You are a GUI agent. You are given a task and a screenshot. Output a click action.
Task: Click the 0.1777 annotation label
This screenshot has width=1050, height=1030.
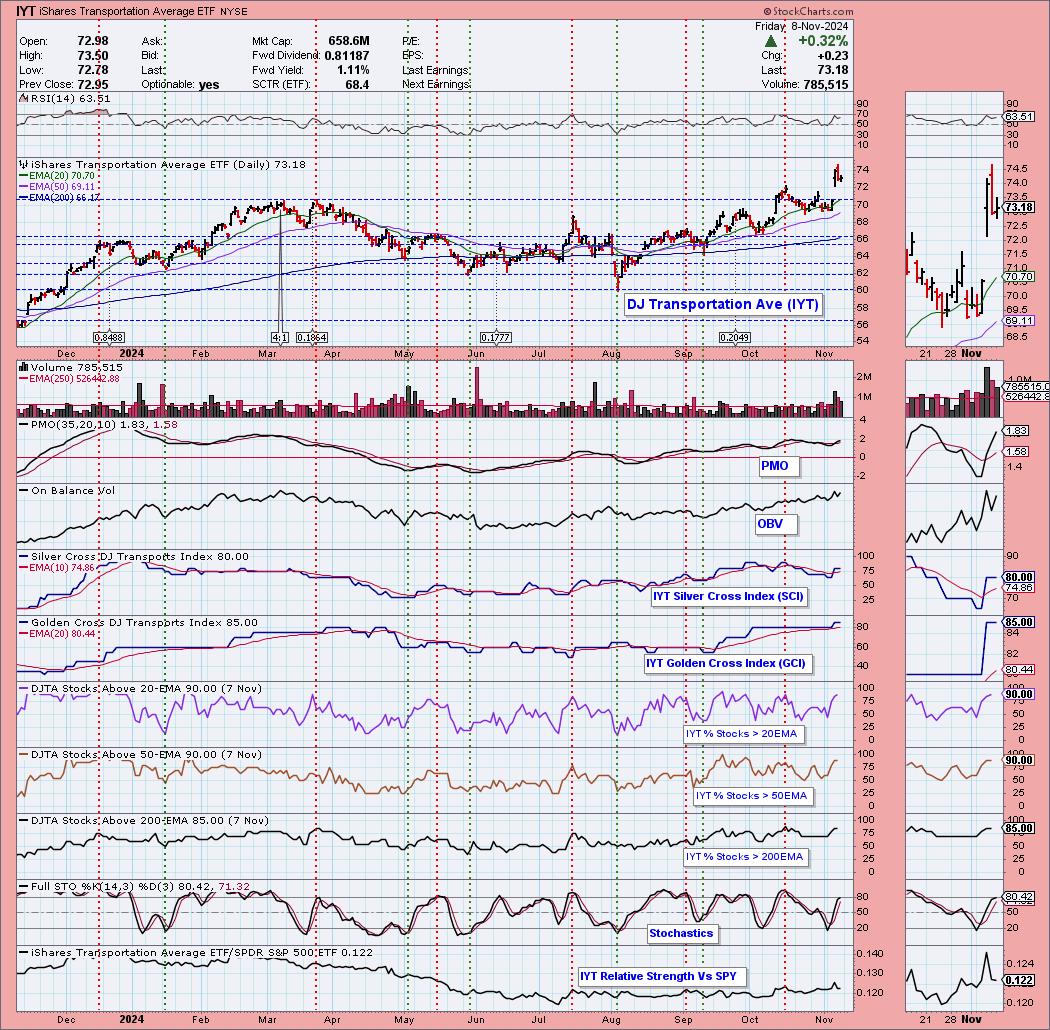click(x=496, y=337)
